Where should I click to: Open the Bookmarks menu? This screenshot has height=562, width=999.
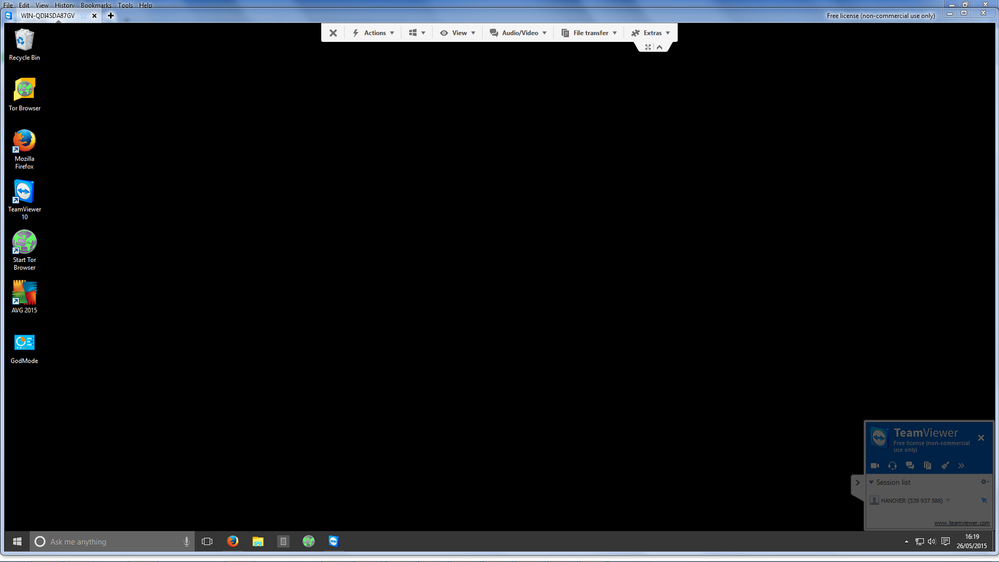[x=96, y=5]
